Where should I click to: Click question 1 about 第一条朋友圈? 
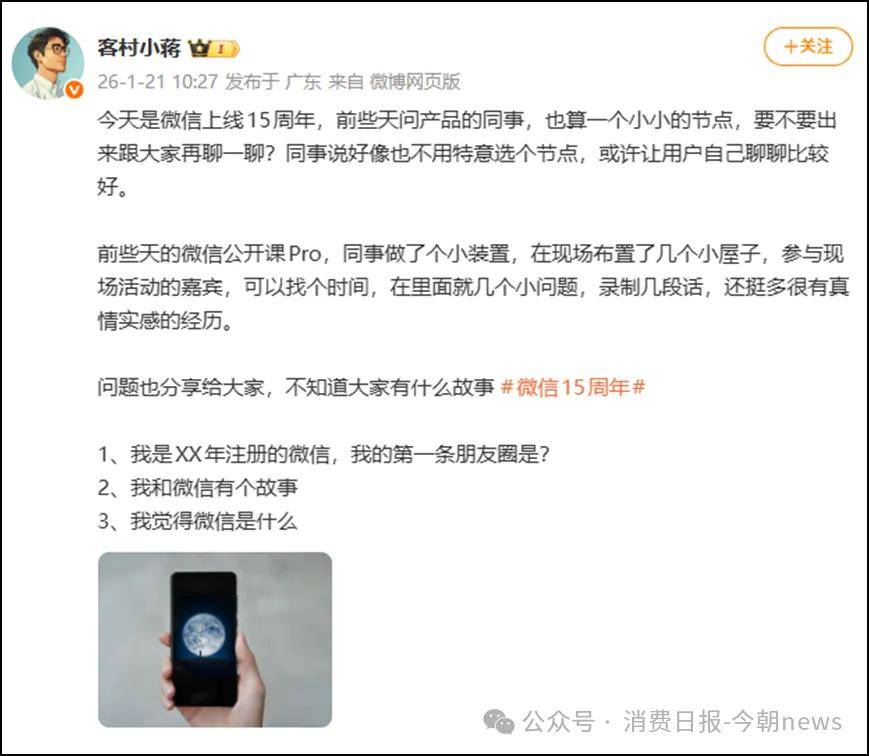324,454
